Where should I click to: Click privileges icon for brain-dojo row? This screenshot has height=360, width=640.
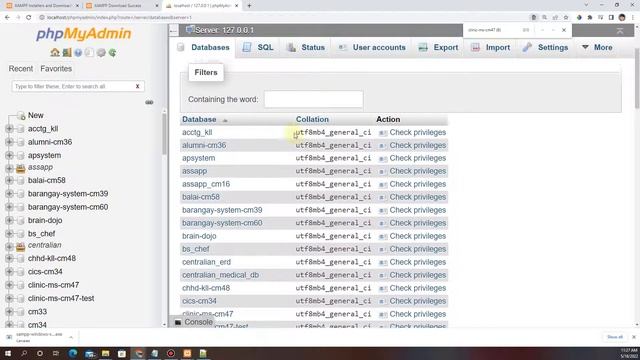click(382, 236)
